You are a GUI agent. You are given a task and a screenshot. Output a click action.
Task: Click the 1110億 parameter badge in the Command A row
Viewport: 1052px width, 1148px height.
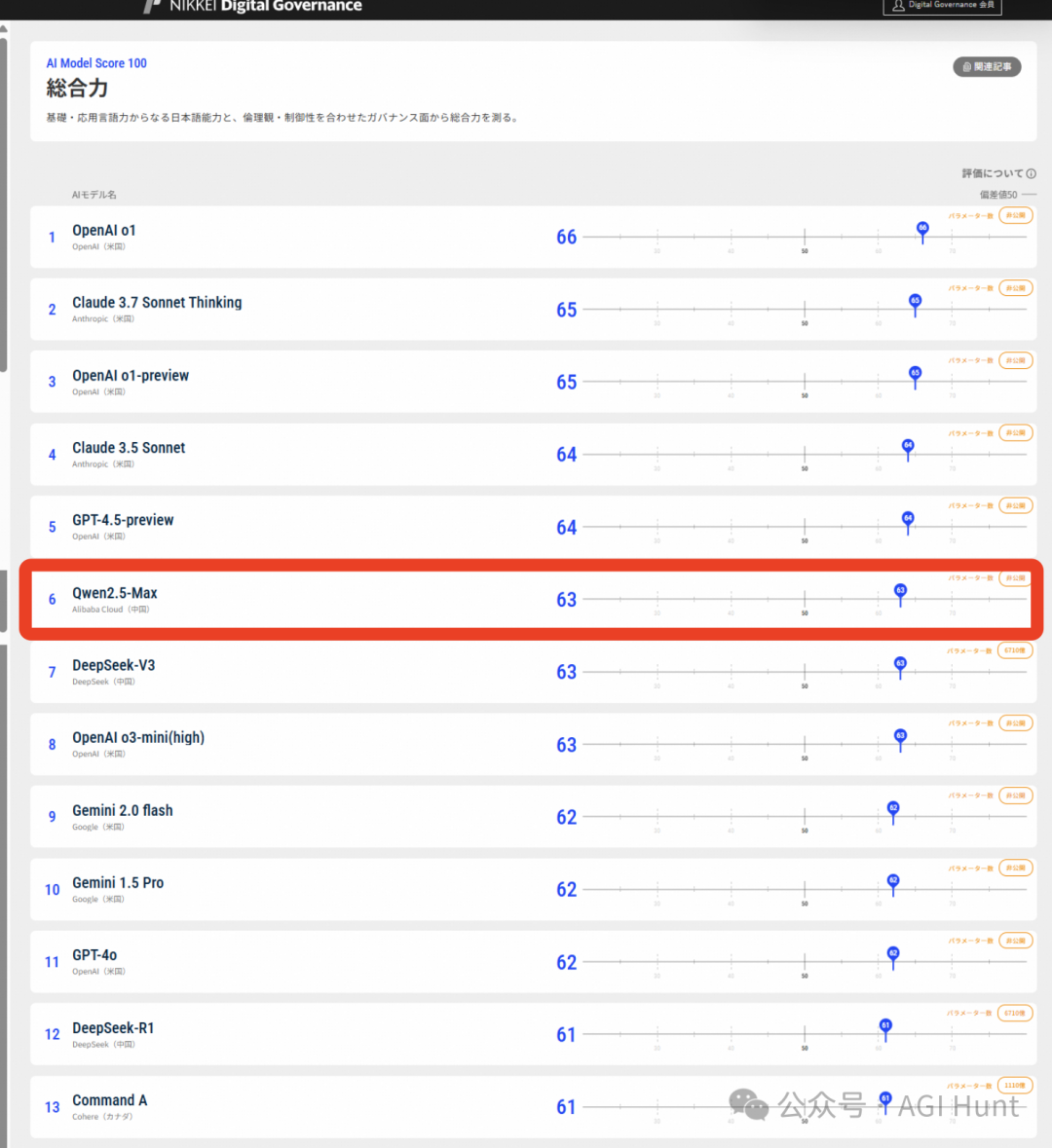coord(1015,1085)
